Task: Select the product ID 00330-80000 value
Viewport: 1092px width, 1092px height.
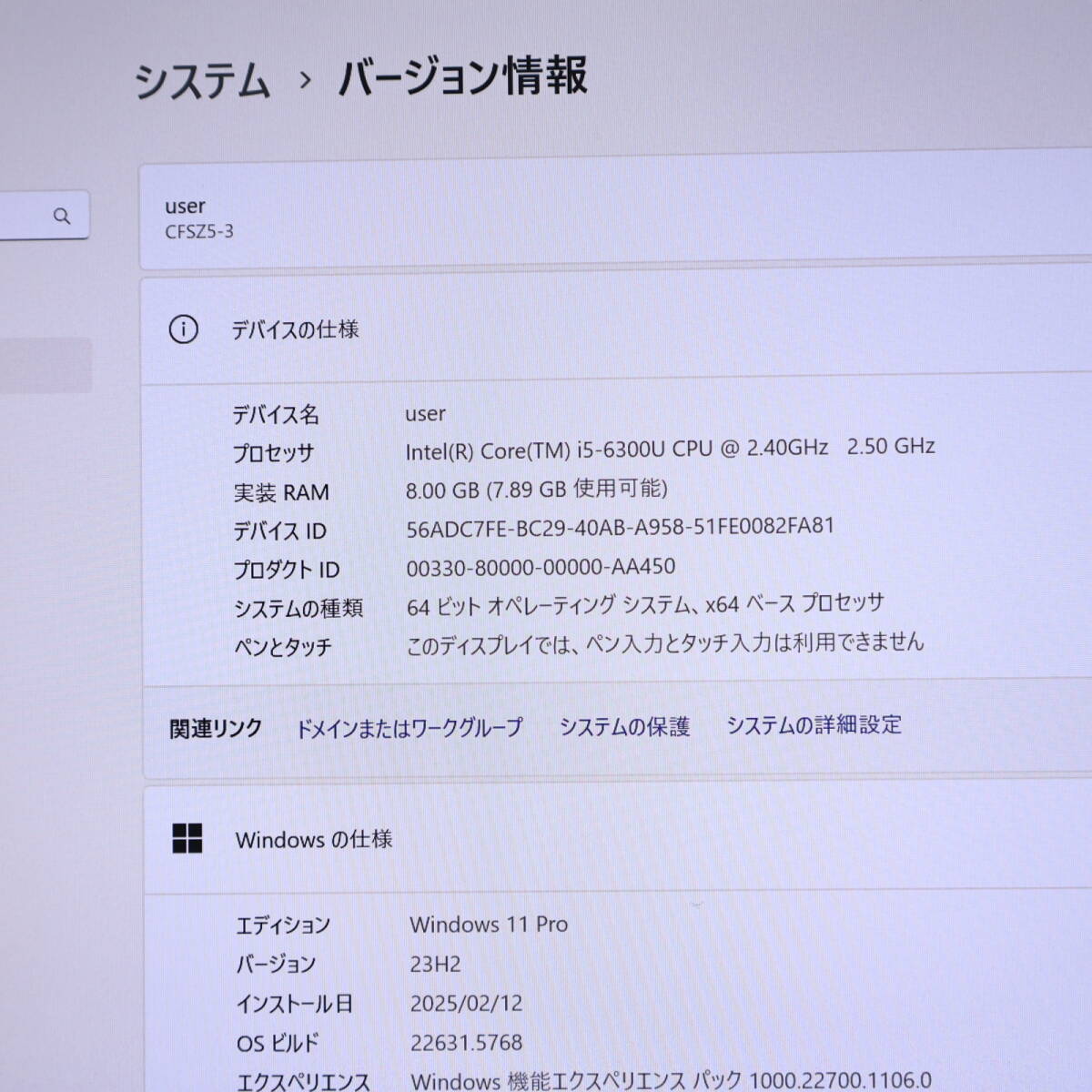Action: click(541, 567)
